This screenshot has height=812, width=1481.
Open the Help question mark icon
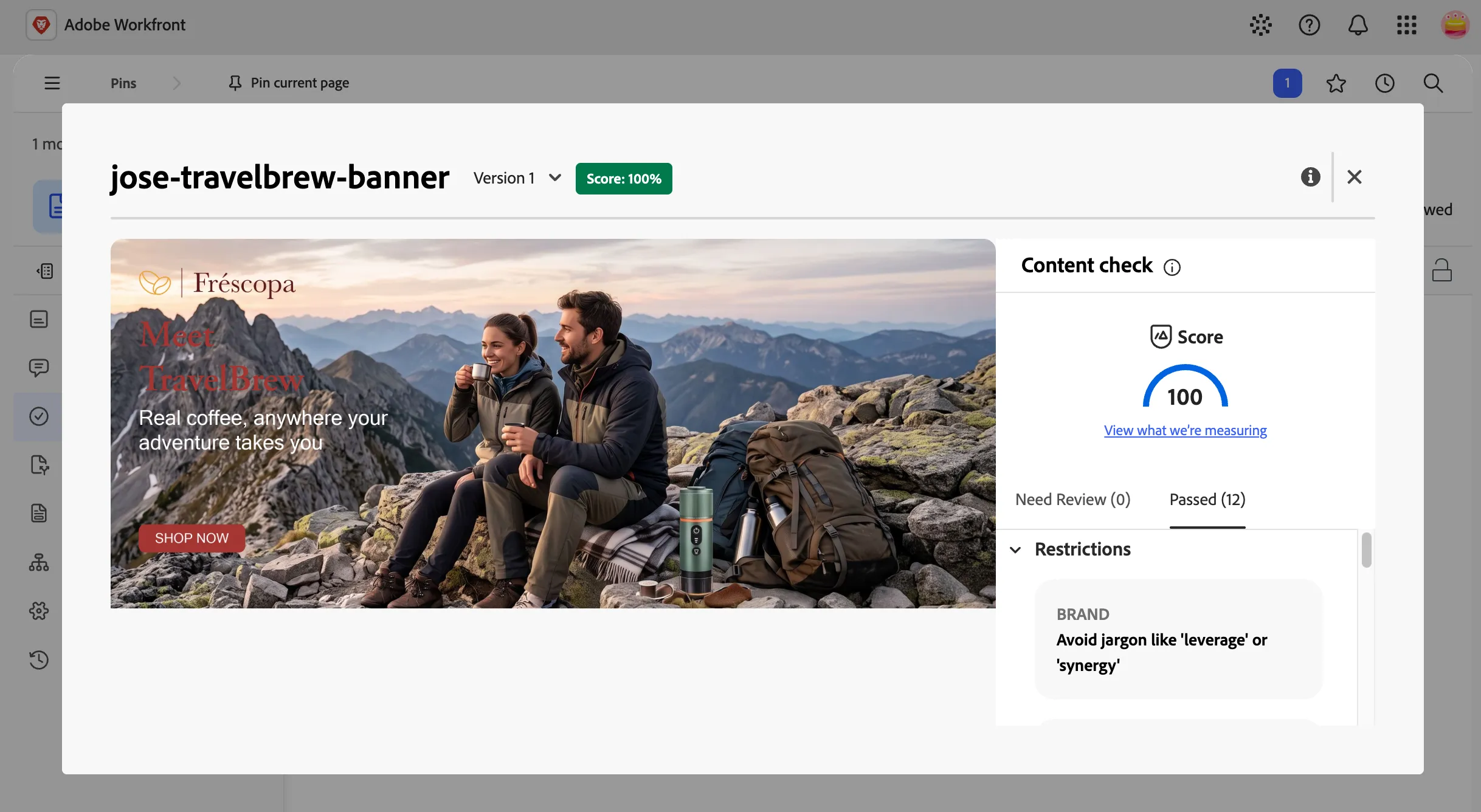(1309, 25)
